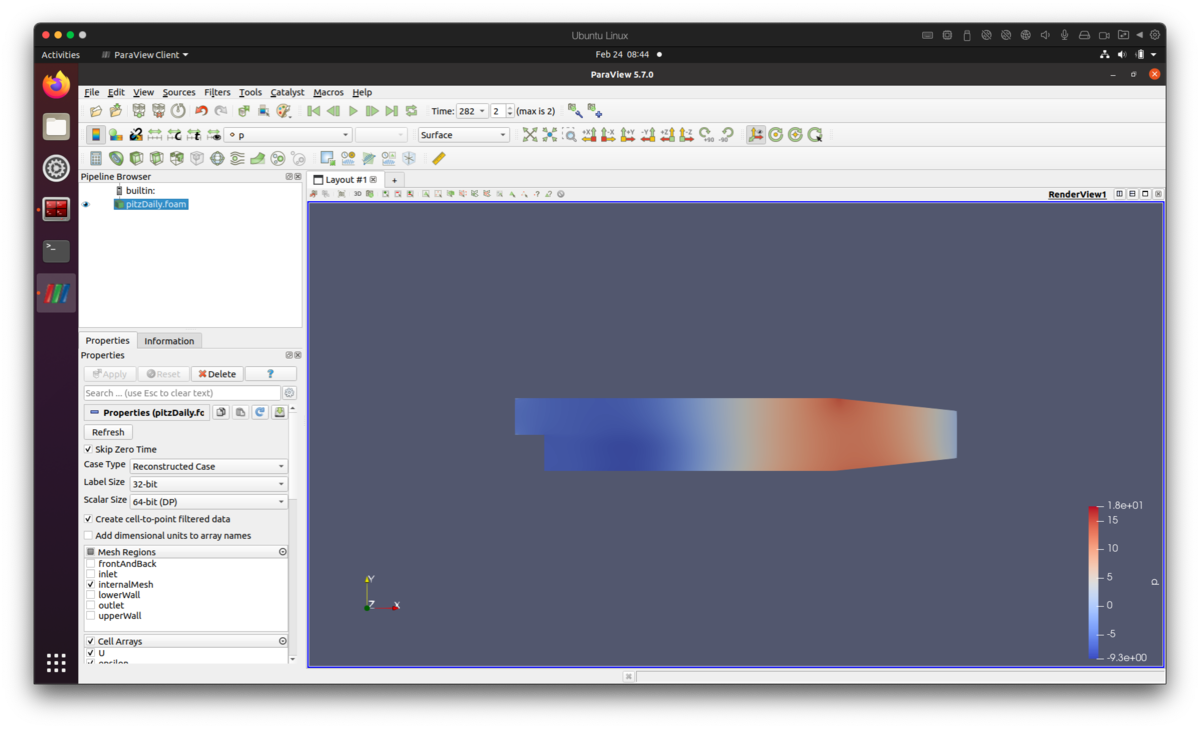Go to the last frame
Image resolution: width=1200 pixels, height=729 pixels.
(x=391, y=111)
